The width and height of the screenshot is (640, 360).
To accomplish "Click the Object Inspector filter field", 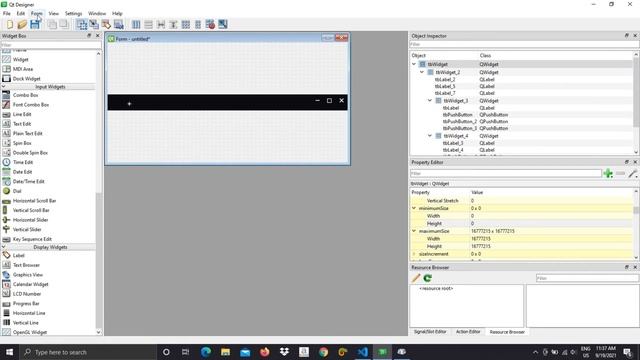I will [524, 44].
